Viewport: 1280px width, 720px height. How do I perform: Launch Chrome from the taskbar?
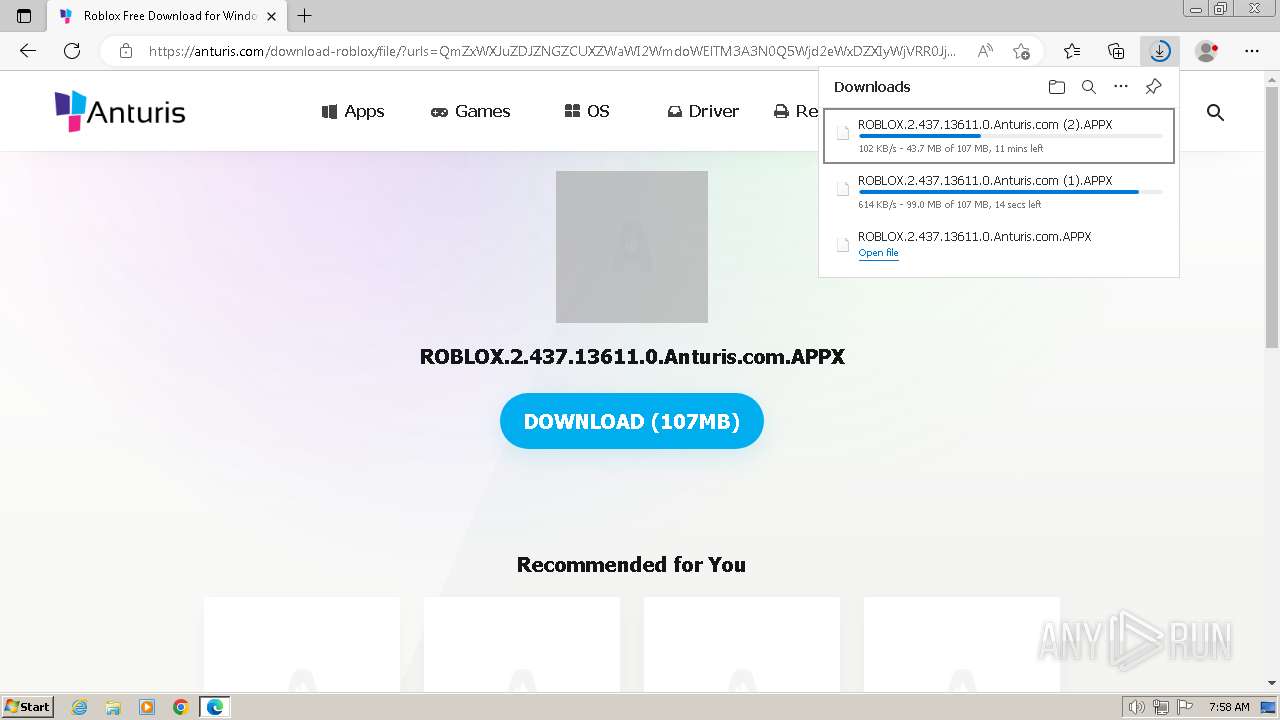(x=180, y=707)
